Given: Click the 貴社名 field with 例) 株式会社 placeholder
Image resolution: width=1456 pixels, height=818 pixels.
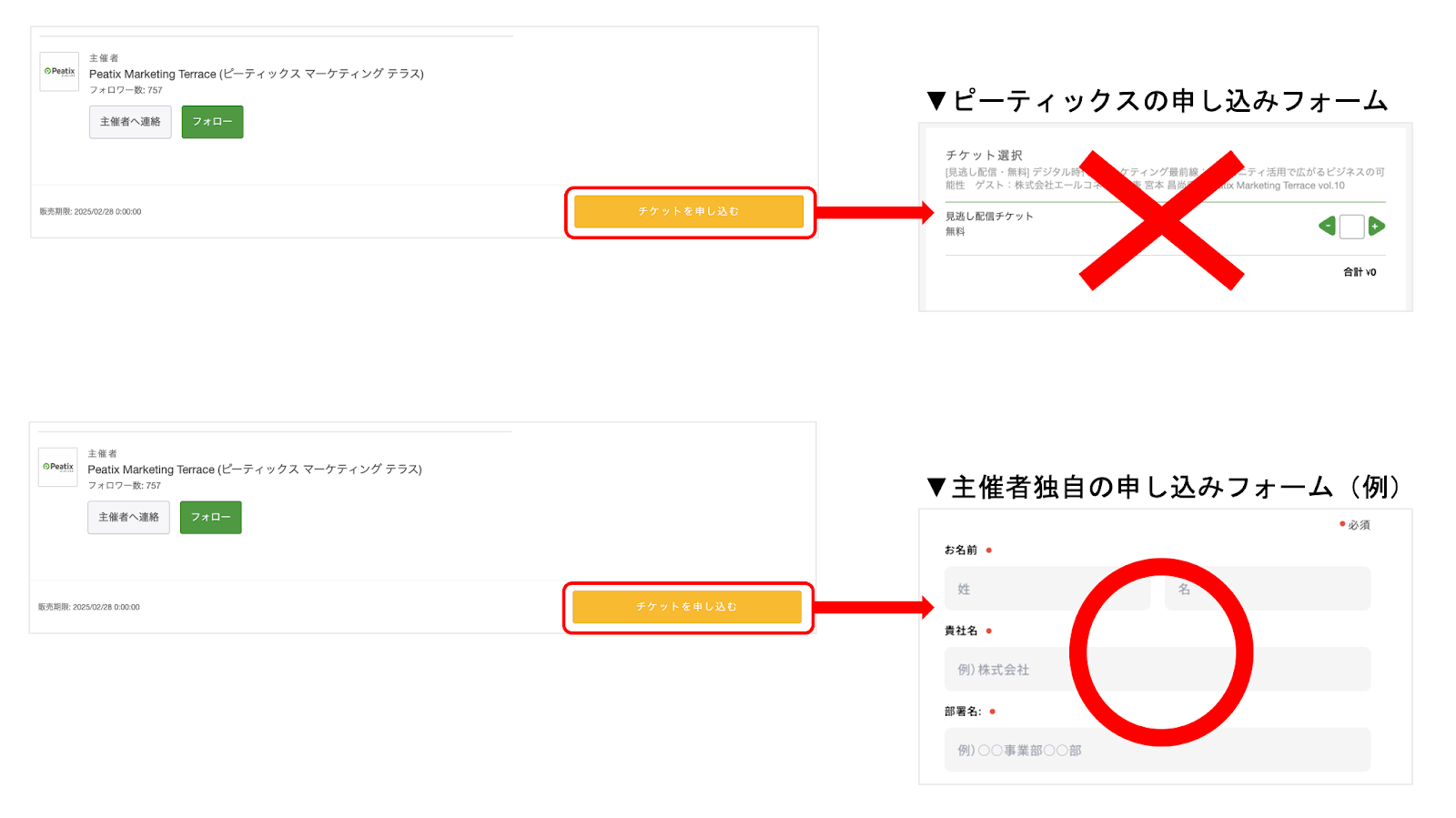Looking at the screenshot, I should tap(1158, 669).
